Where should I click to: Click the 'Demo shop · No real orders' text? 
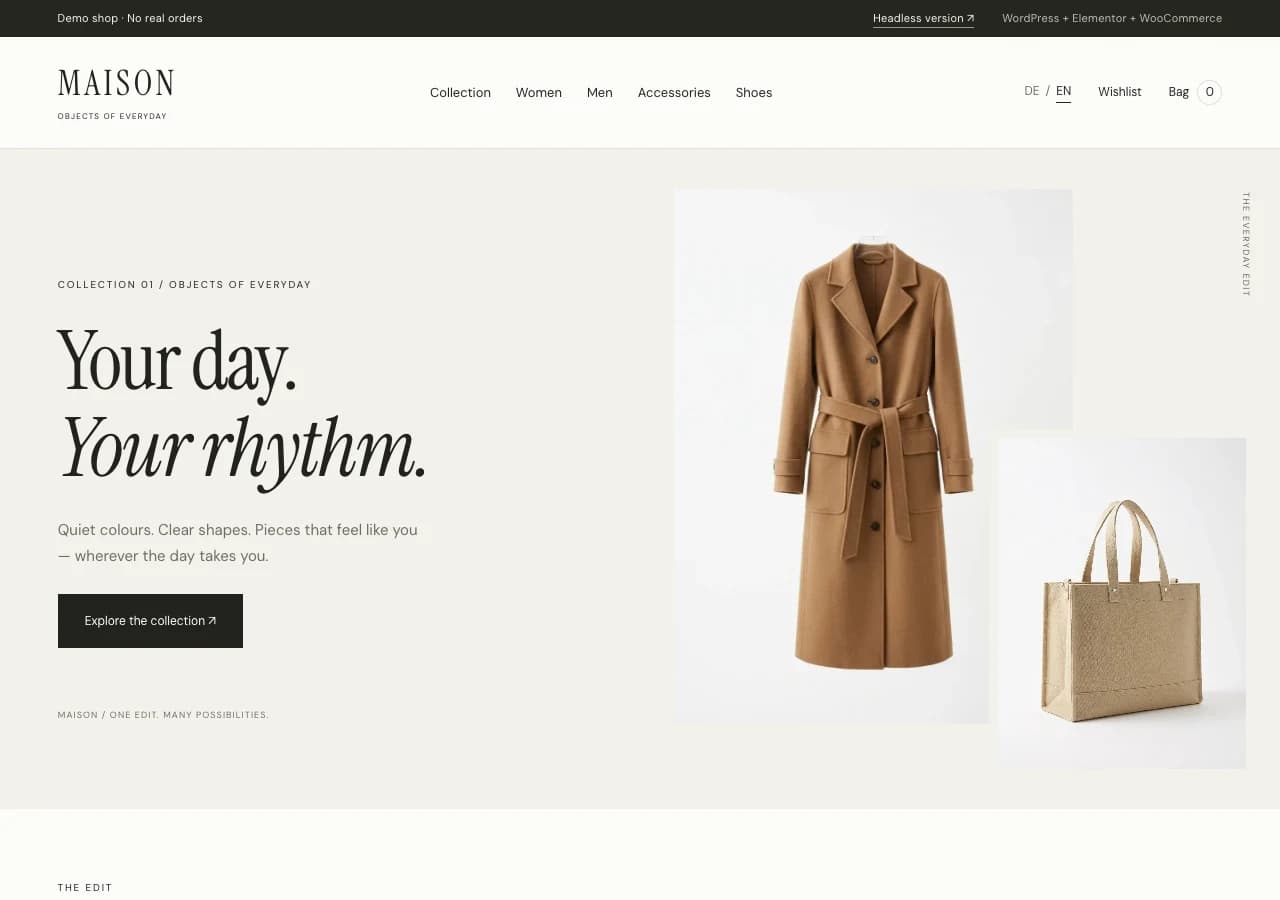click(x=130, y=18)
